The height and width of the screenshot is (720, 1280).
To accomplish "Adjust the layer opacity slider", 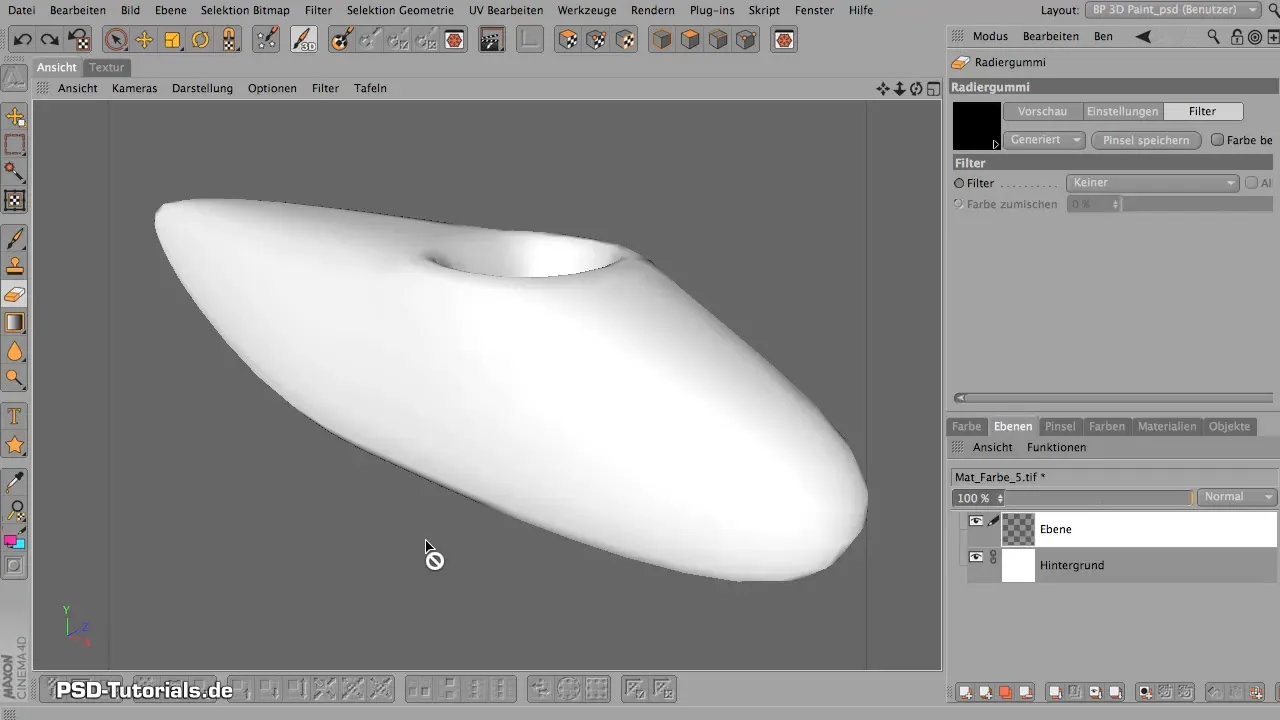I will (1099, 497).
